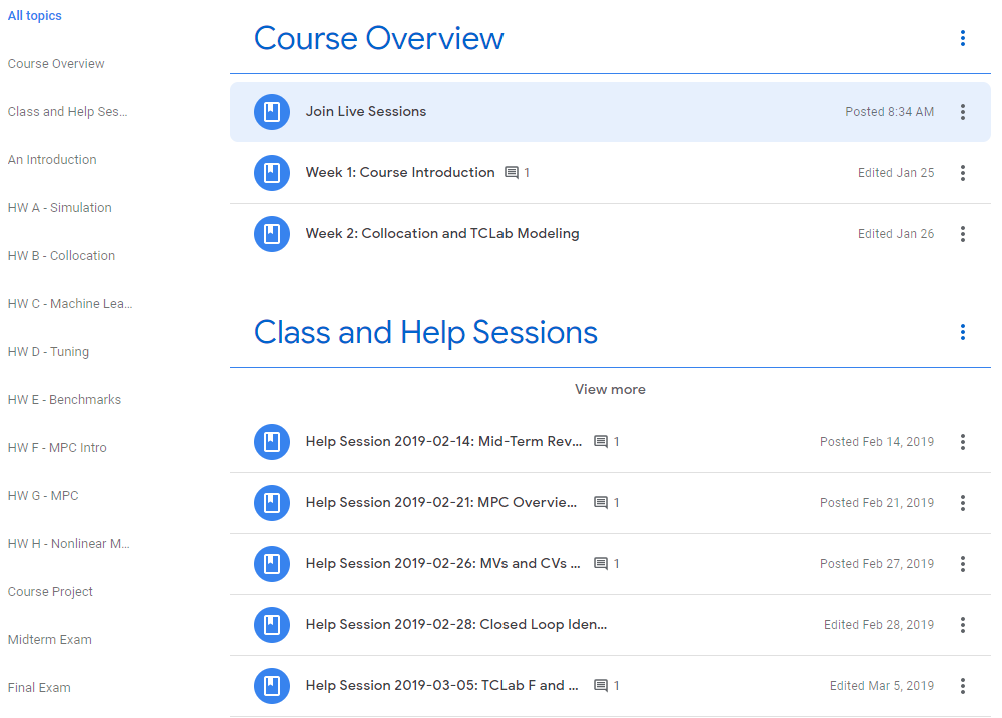
Task: Click material icon for Help Session 2019-02-14
Action: pyautogui.click(x=271, y=442)
